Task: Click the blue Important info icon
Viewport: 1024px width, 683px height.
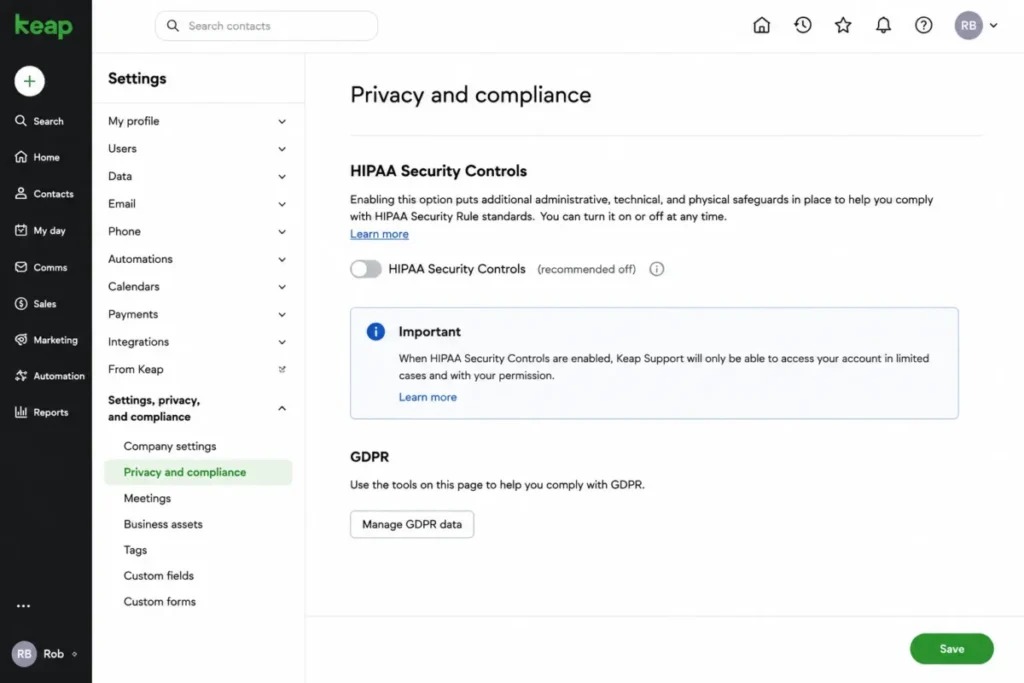Action: (x=376, y=332)
